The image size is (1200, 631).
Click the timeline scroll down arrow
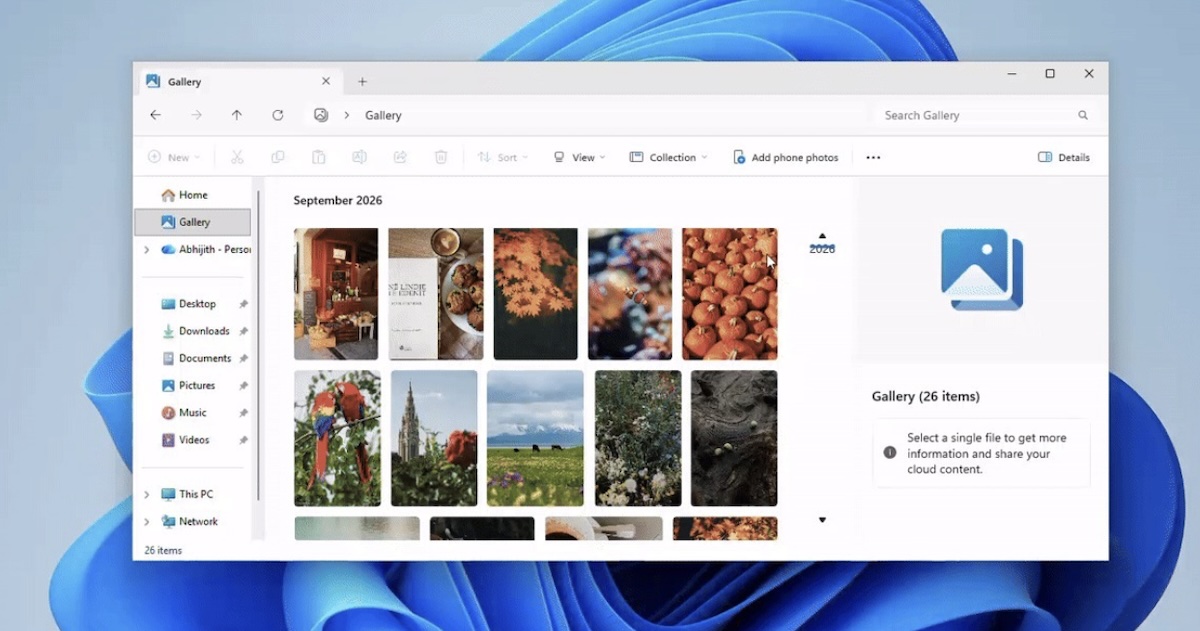pyautogui.click(x=822, y=520)
